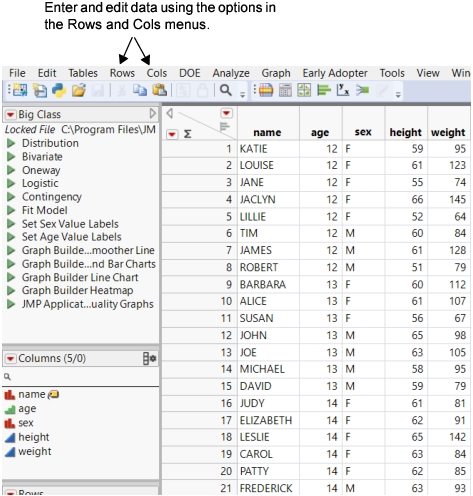Click the Save disk toolbar icon
This screenshot has width=473, height=496.
click(98, 90)
